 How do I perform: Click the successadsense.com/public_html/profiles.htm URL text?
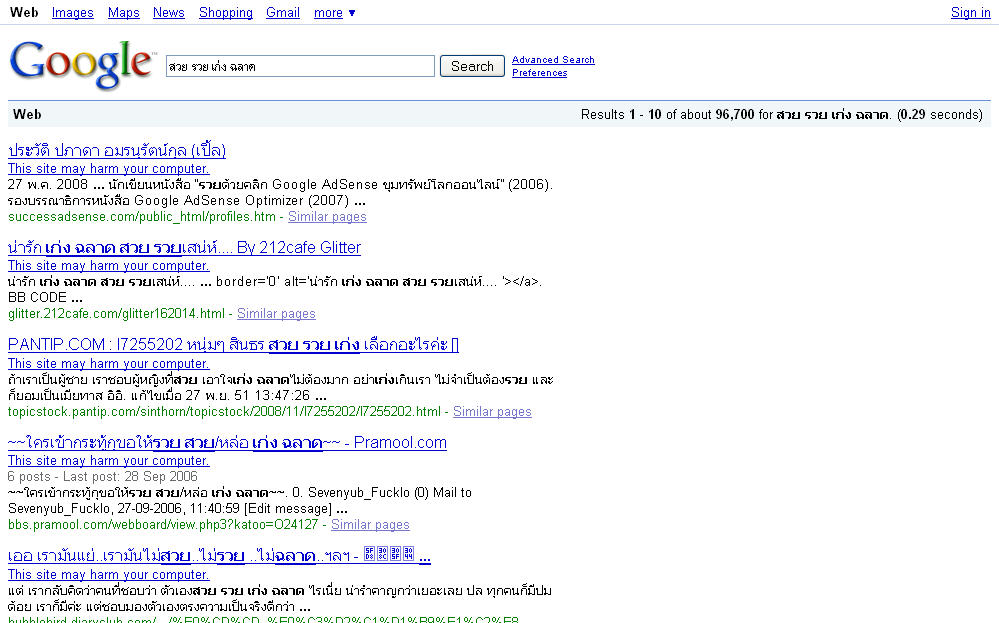tap(141, 217)
